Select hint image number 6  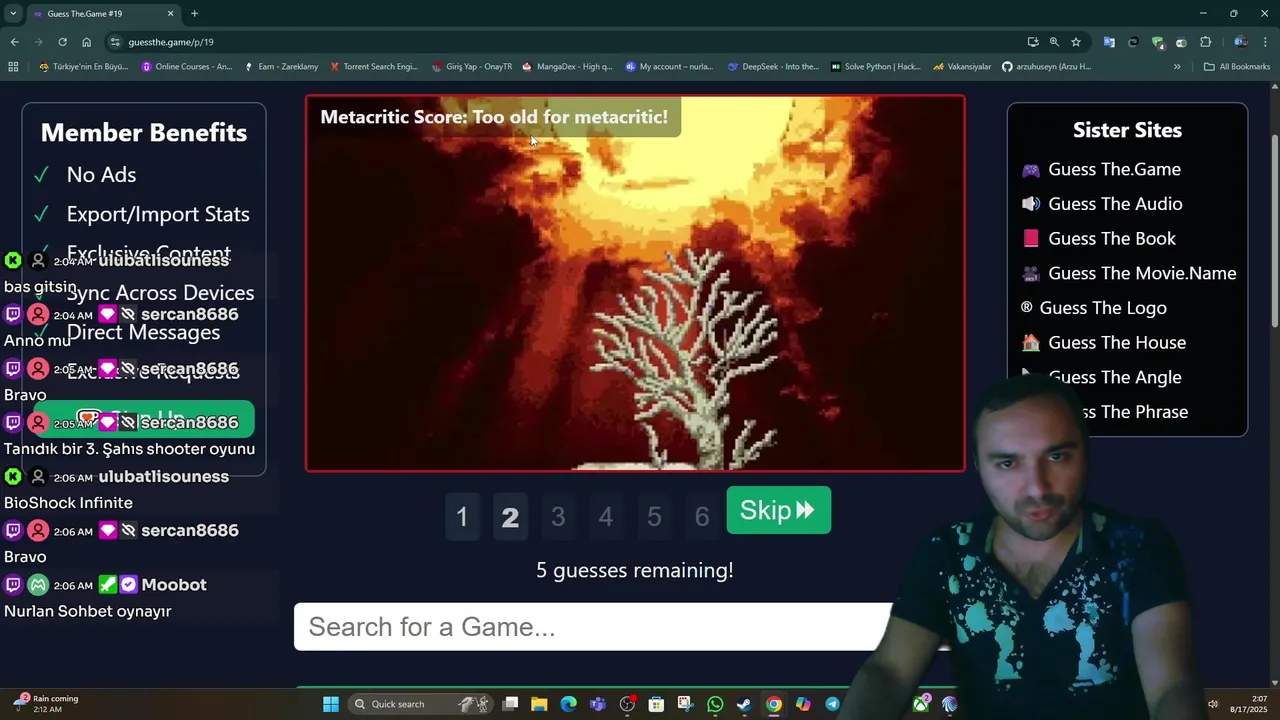[x=702, y=517]
